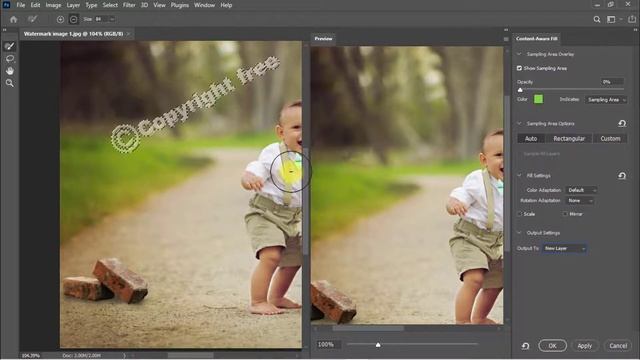Image resolution: width=640 pixels, height=360 pixels.
Task: Open the workspace switcher icon
Action: coord(611,19)
